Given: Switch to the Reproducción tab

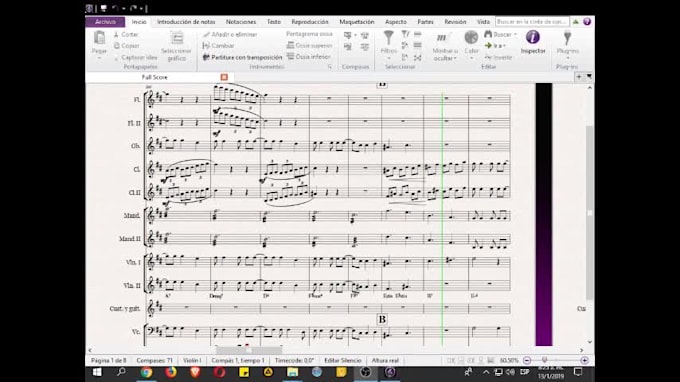Looking at the screenshot, I should point(310,22).
